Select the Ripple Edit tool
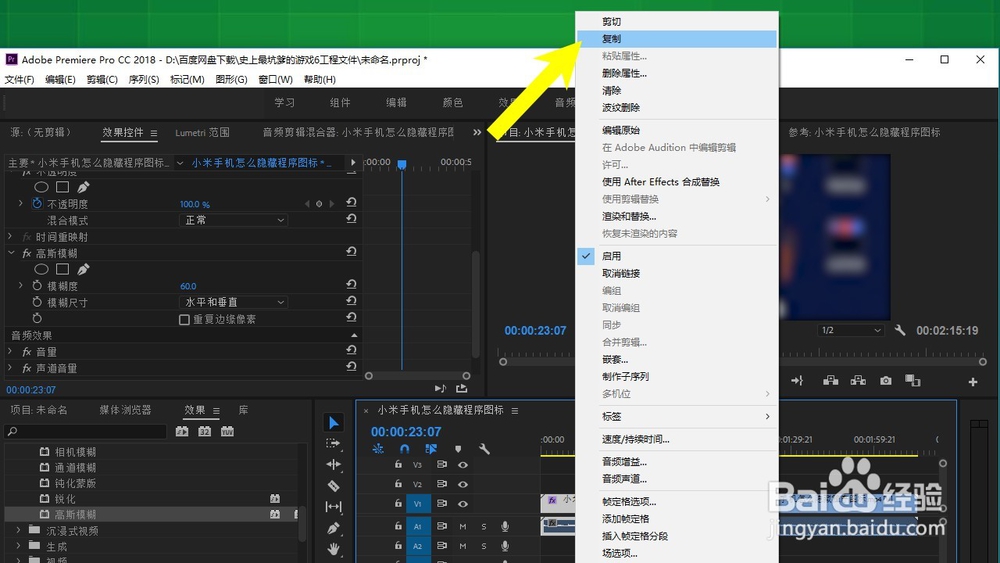 coord(334,464)
